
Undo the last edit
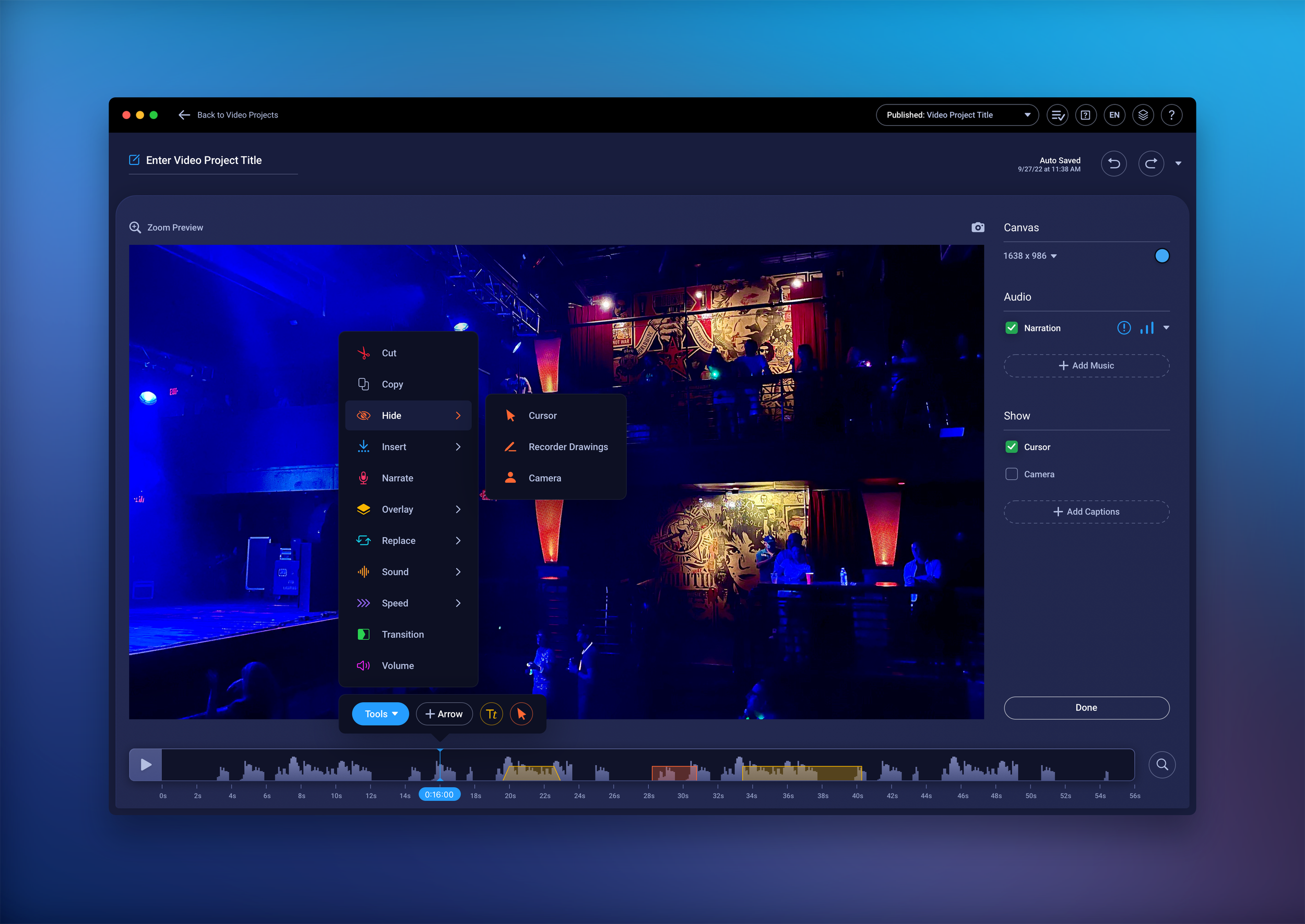point(1114,164)
